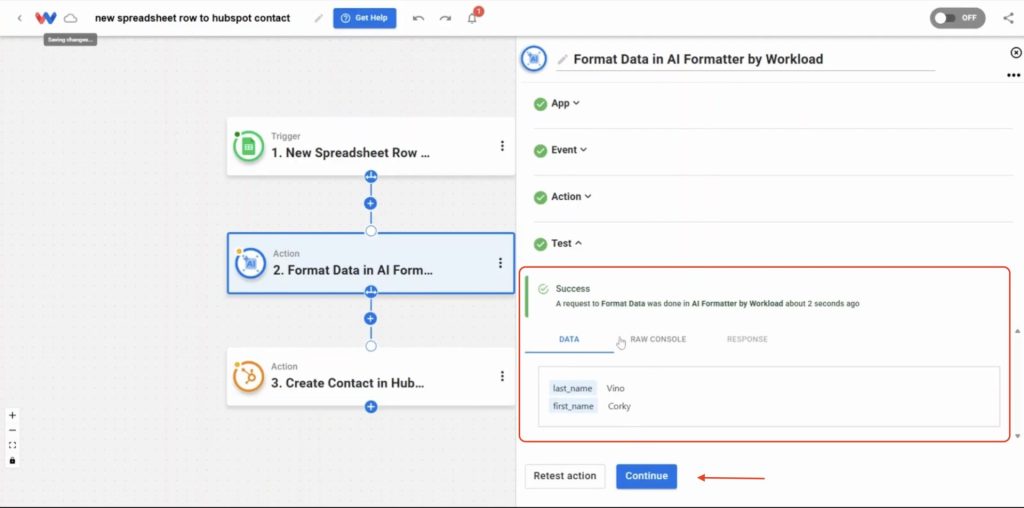Select the value Vino
Viewport: 1024px width, 508px height.
615,389
